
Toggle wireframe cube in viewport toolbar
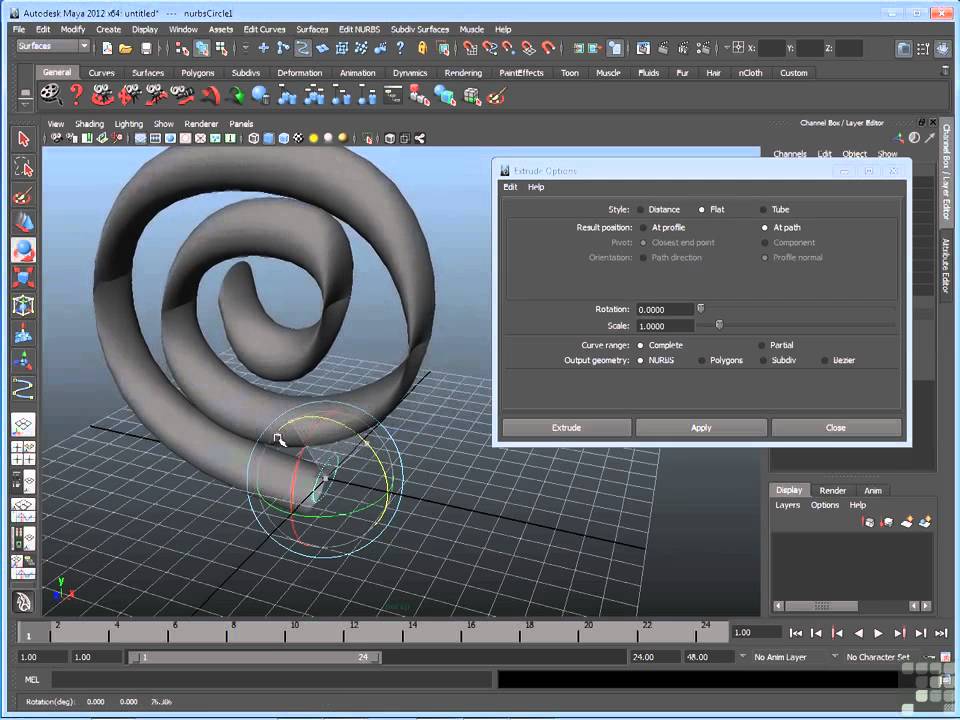click(x=253, y=138)
